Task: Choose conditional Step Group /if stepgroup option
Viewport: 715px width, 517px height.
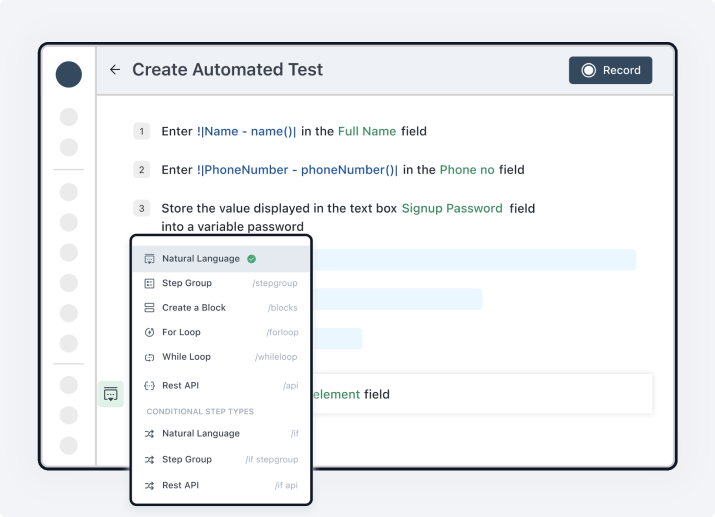Action: click(187, 460)
